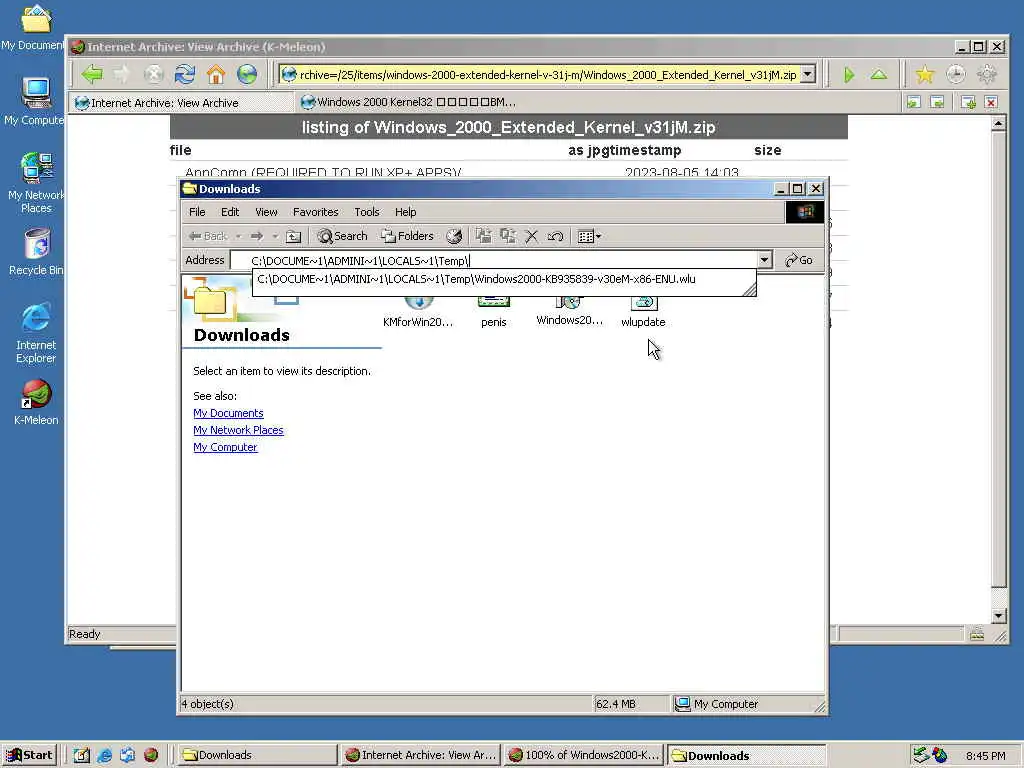Open Favorites menu in Downloads window
Viewport: 1024px width, 768px height.
coord(315,212)
